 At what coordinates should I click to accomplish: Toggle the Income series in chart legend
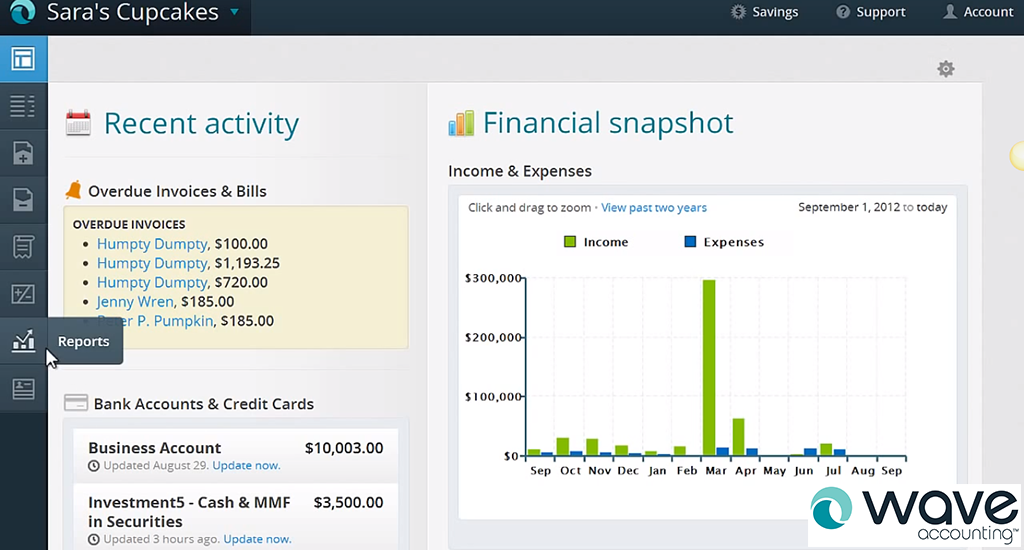596,242
